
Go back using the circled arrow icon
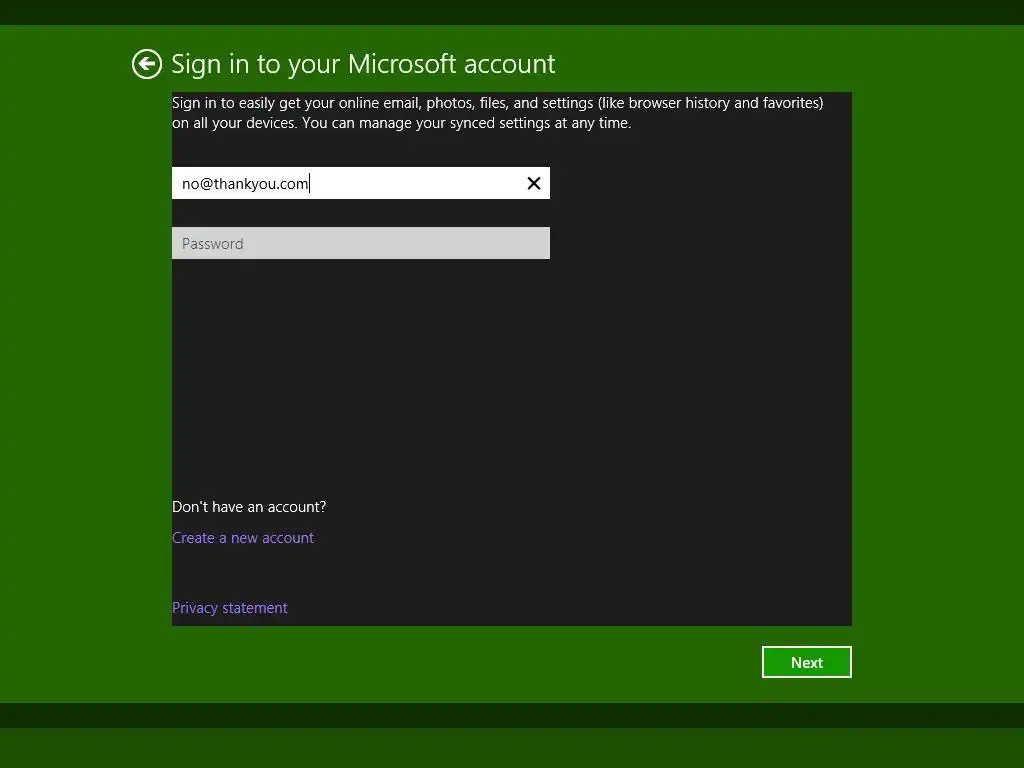tap(146, 64)
